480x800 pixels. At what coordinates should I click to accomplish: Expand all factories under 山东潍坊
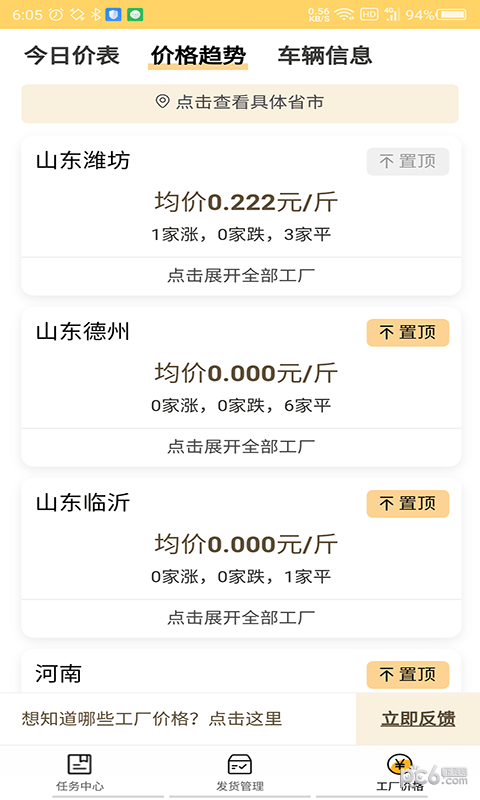pyautogui.click(x=241, y=276)
